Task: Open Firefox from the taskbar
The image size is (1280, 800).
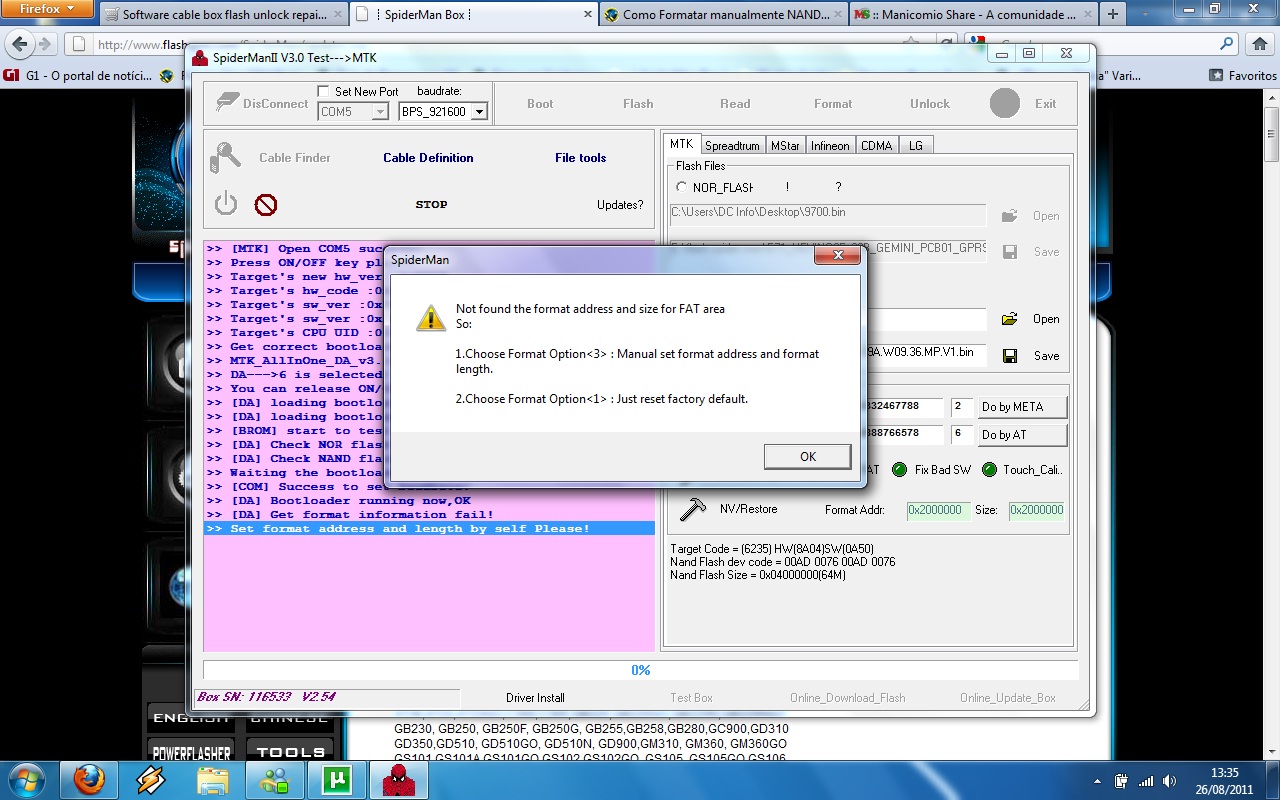Action: coord(89,779)
